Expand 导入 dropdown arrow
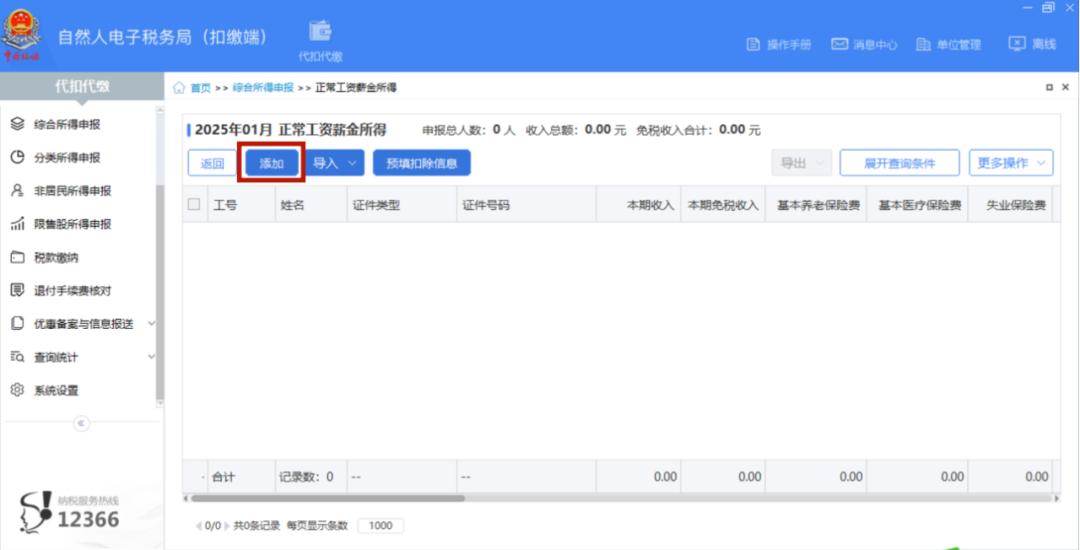 pyautogui.click(x=352, y=163)
